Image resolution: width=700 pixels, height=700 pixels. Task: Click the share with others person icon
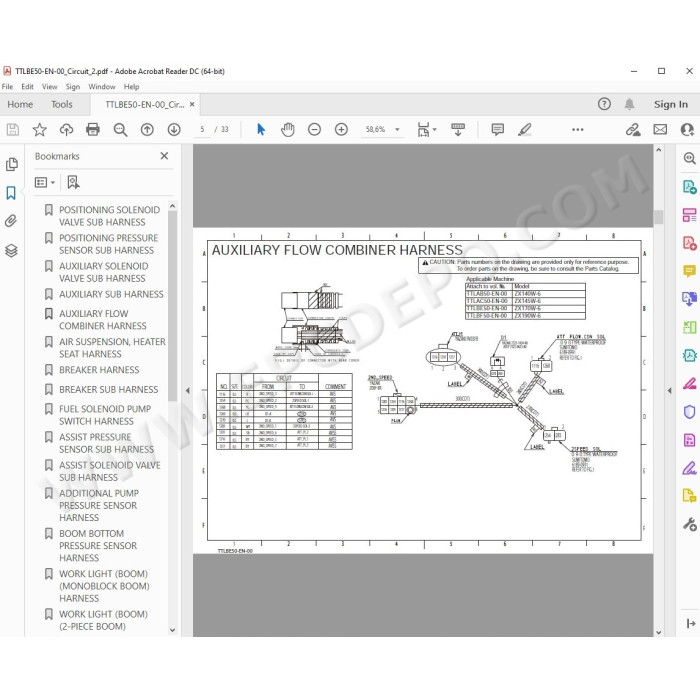[x=687, y=129]
